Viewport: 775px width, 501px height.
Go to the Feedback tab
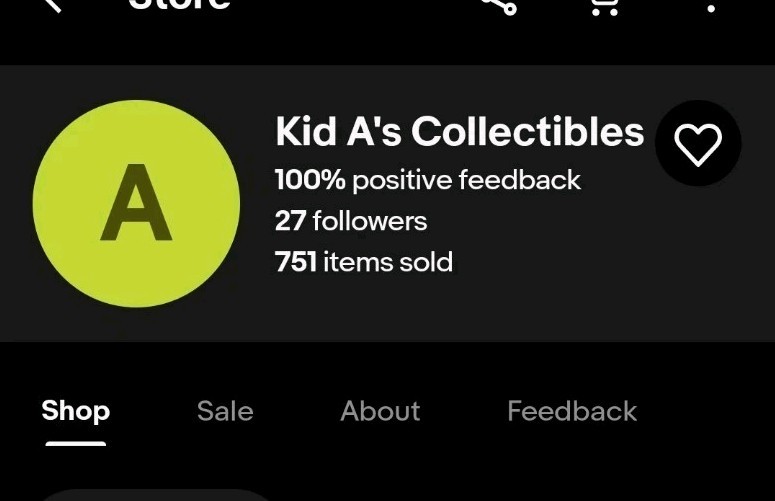point(571,411)
